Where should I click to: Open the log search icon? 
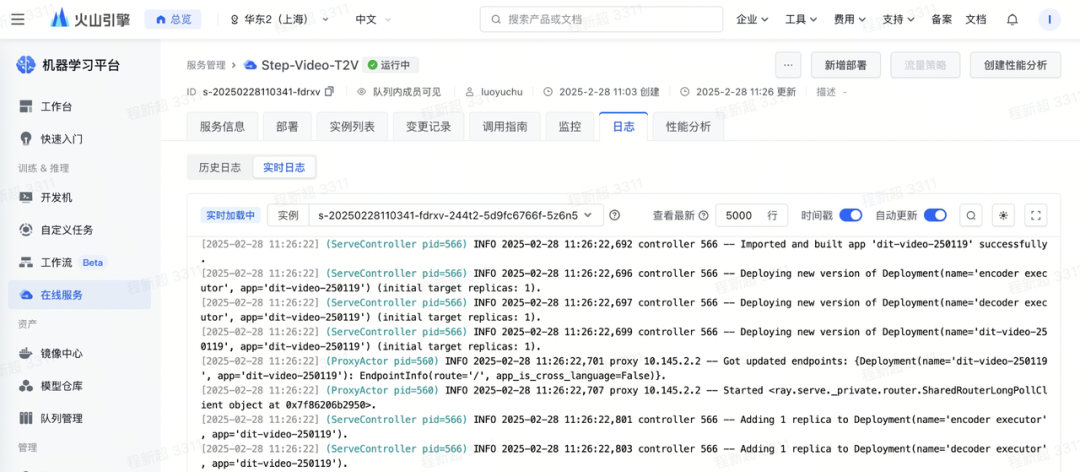(x=971, y=216)
